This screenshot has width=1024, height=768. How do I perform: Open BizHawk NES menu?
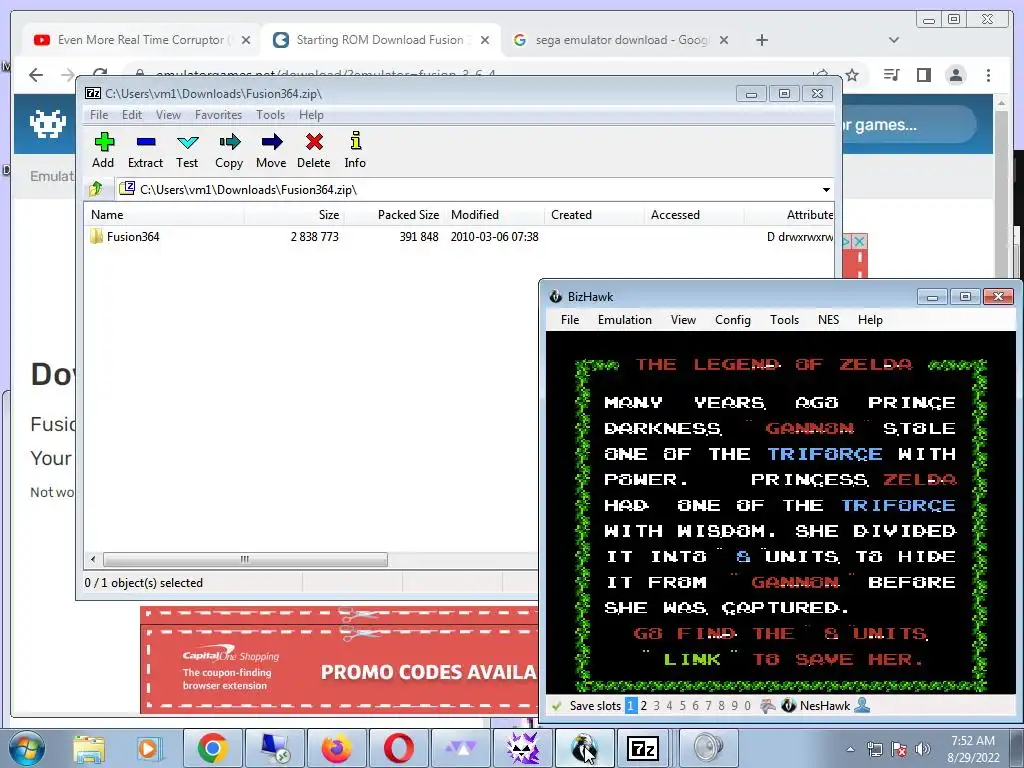829,320
